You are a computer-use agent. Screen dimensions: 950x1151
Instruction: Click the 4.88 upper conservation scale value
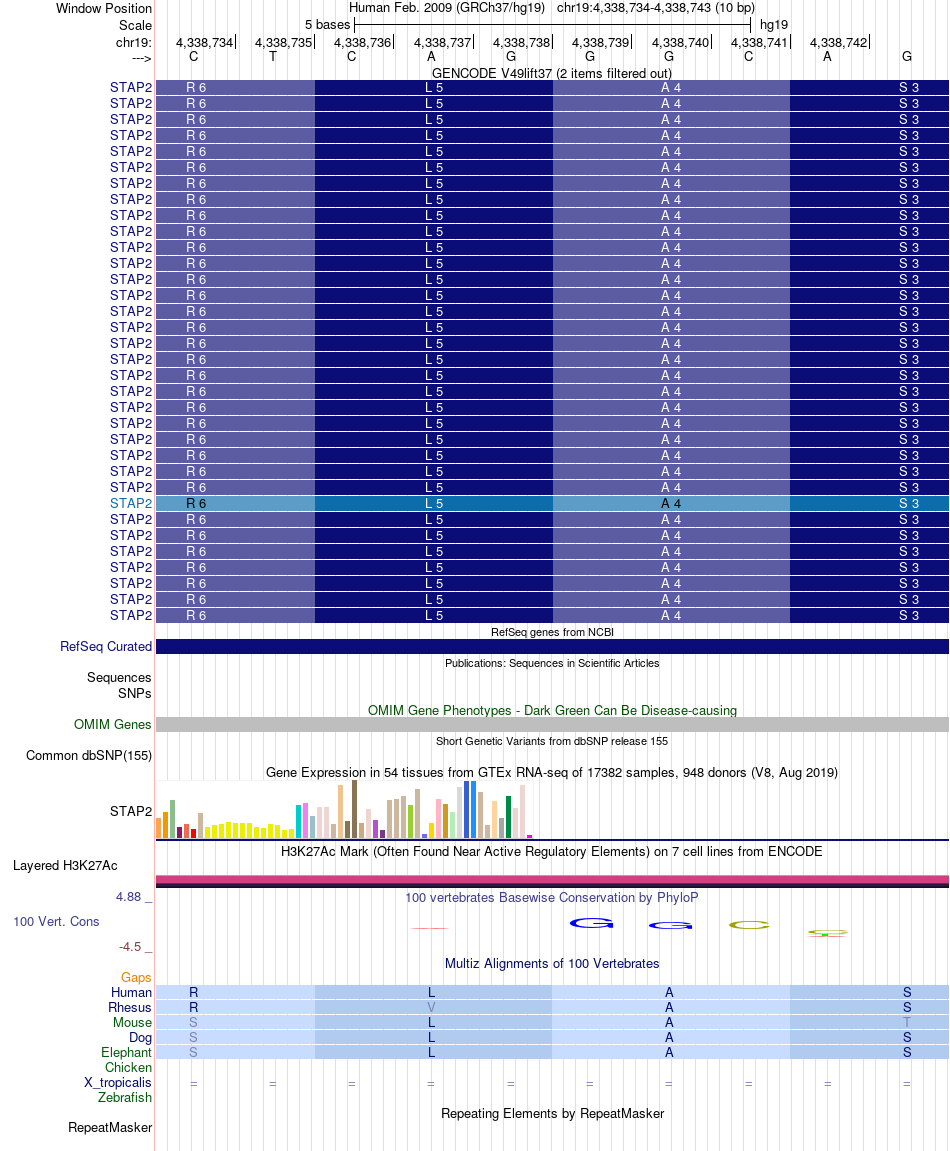click(128, 897)
